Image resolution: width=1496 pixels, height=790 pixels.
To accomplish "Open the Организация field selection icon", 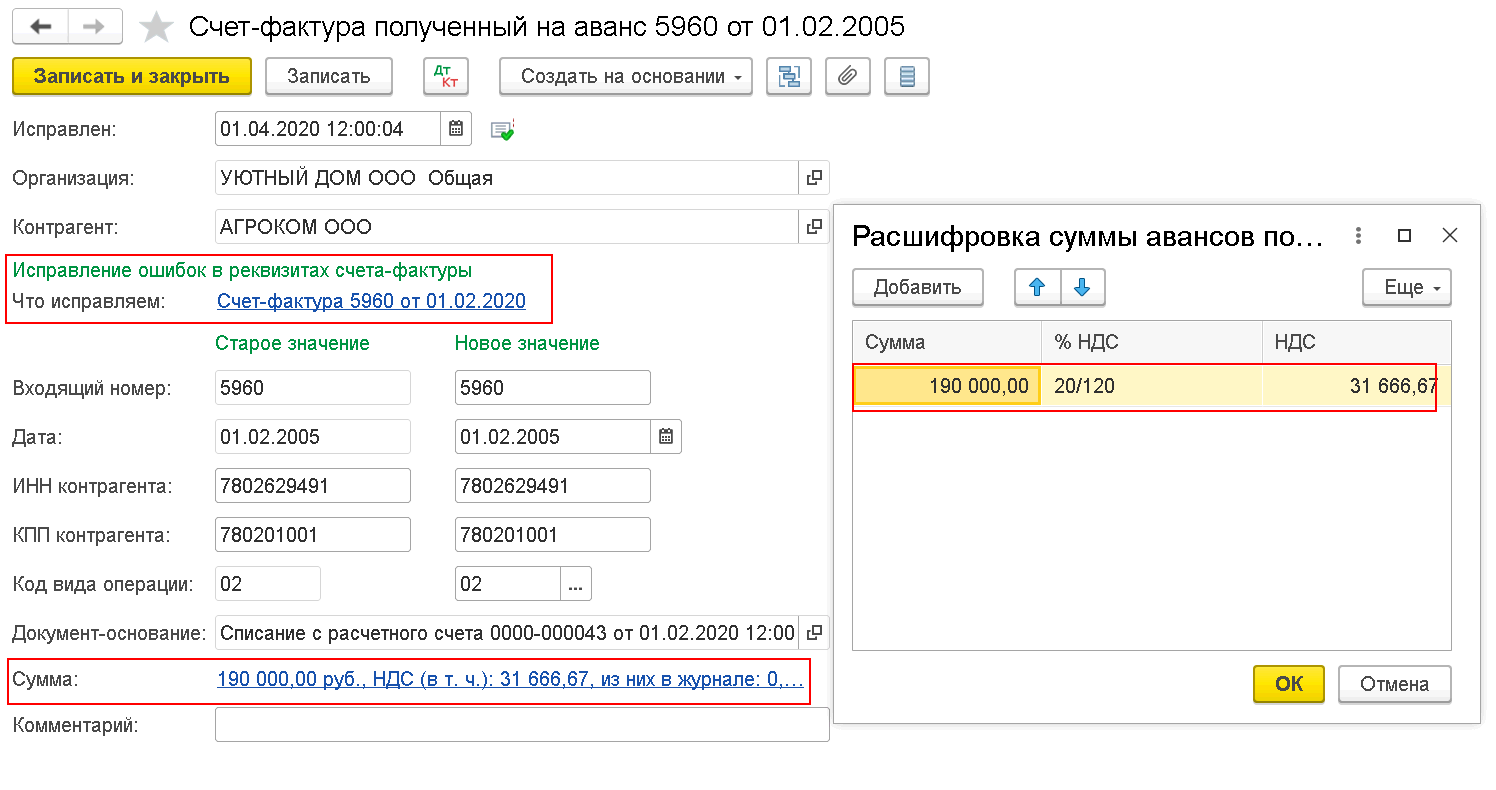I will 814,179.
